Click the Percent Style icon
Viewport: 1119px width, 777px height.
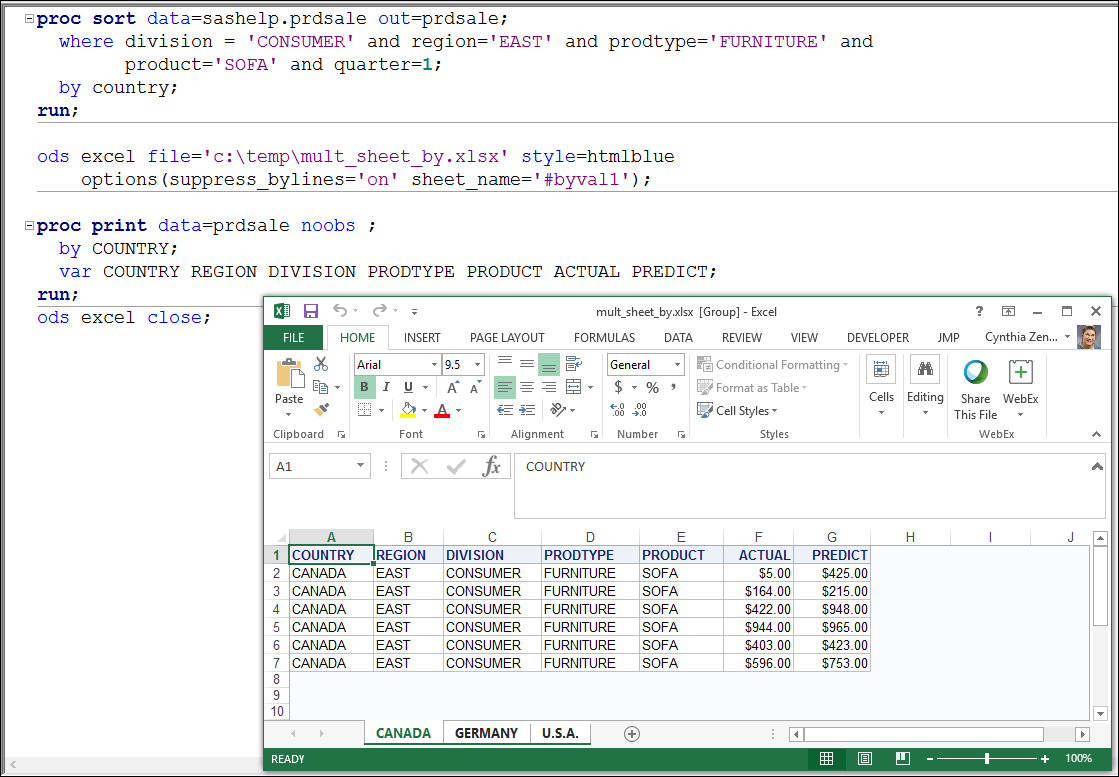[652, 387]
